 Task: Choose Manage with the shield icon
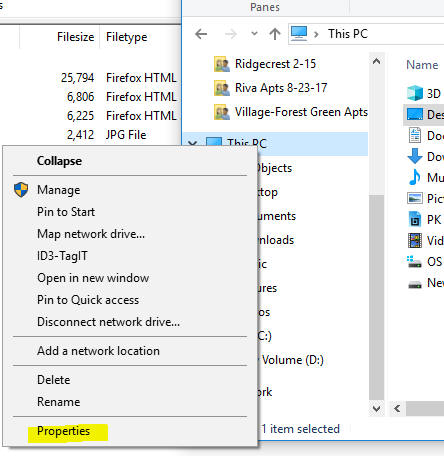pyautogui.click(x=58, y=190)
